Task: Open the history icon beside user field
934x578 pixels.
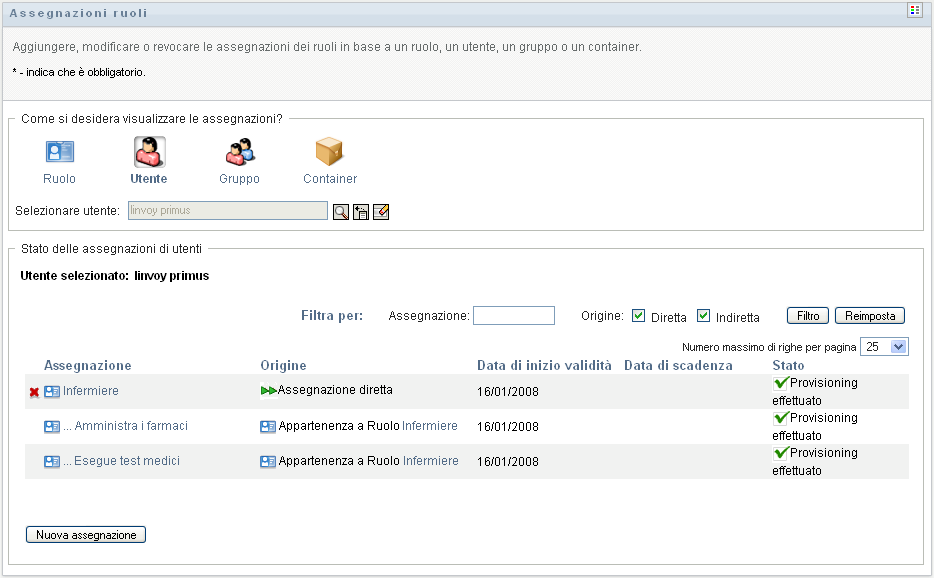Action: click(361, 211)
